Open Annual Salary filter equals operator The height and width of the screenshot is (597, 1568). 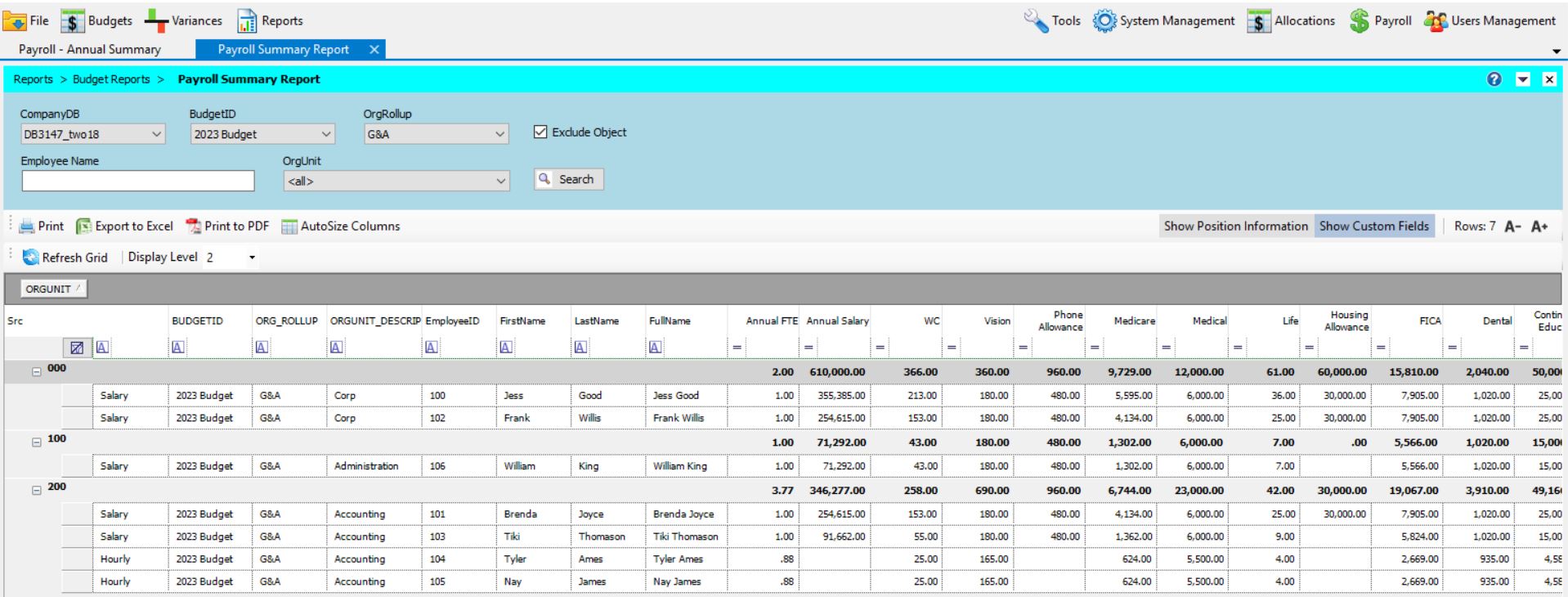(809, 348)
